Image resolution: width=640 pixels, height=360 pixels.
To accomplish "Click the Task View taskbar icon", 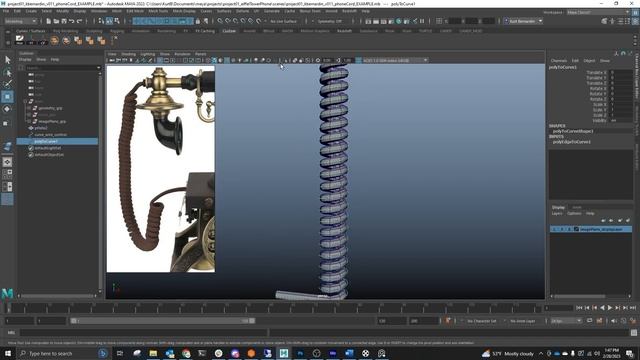I will coord(120,353).
